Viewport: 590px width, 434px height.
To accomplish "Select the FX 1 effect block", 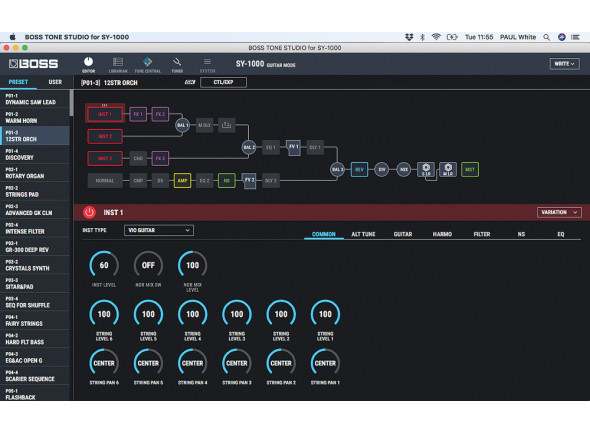I will [x=138, y=114].
